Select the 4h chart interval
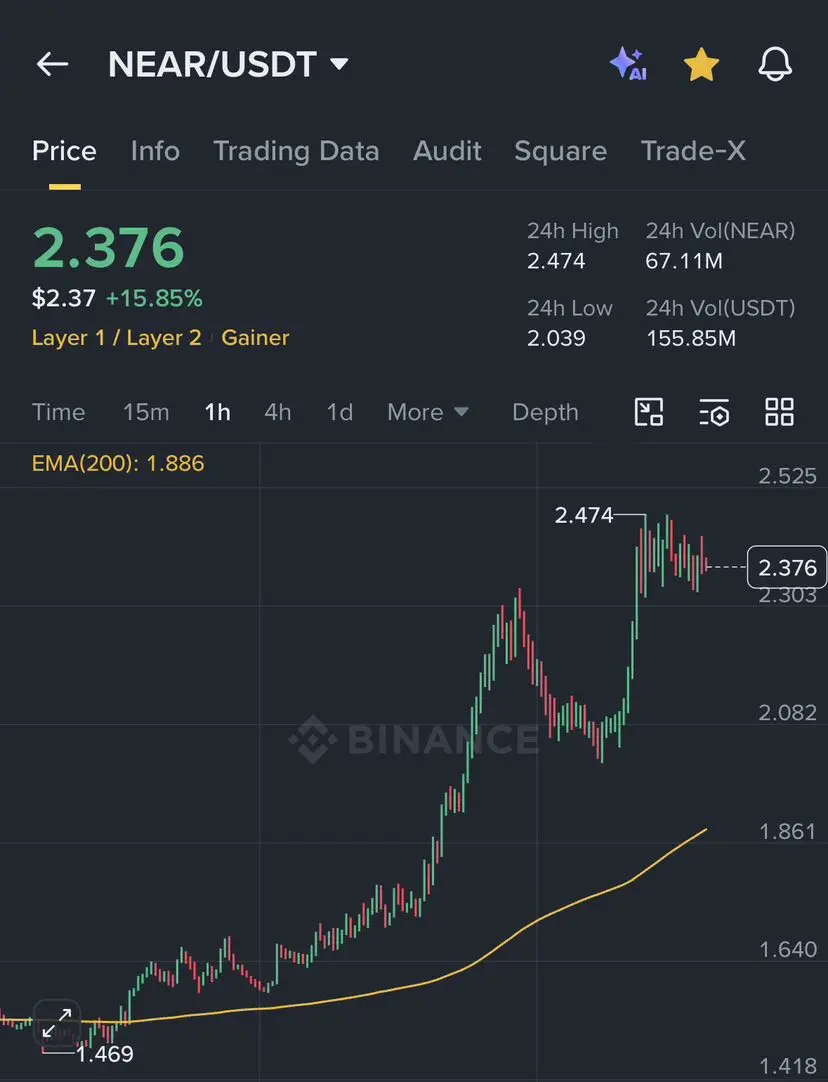 coord(278,412)
